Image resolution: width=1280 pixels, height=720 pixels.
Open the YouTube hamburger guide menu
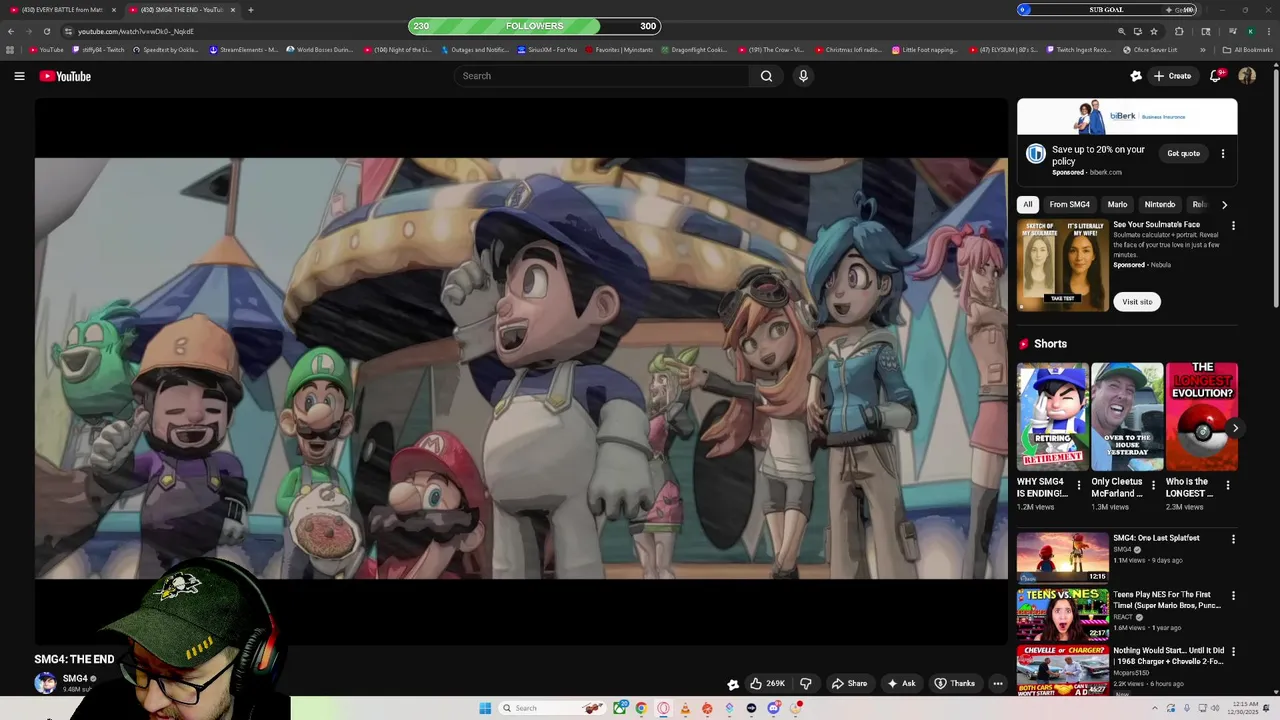(19, 76)
